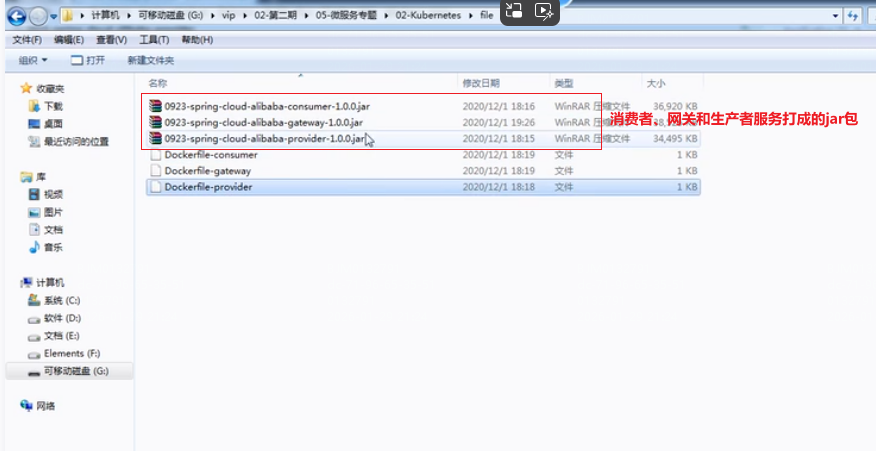Open 下载 in the sidebar
Viewport: 876px width, 451px height.
(x=53, y=106)
